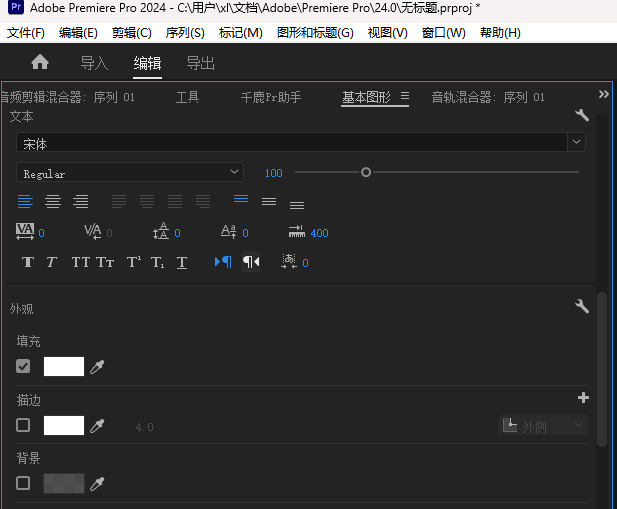Image resolution: width=617 pixels, height=509 pixels.
Task: Toggle all caps style
Action: point(81,262)
